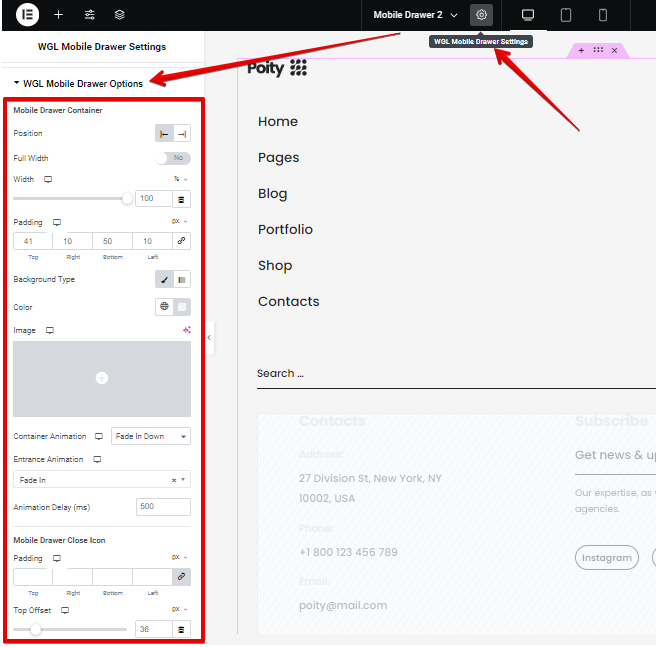Open the Portfolio menu item
Image resolution: width=656 pixels, height=647 pixels.
pos(285,229)
